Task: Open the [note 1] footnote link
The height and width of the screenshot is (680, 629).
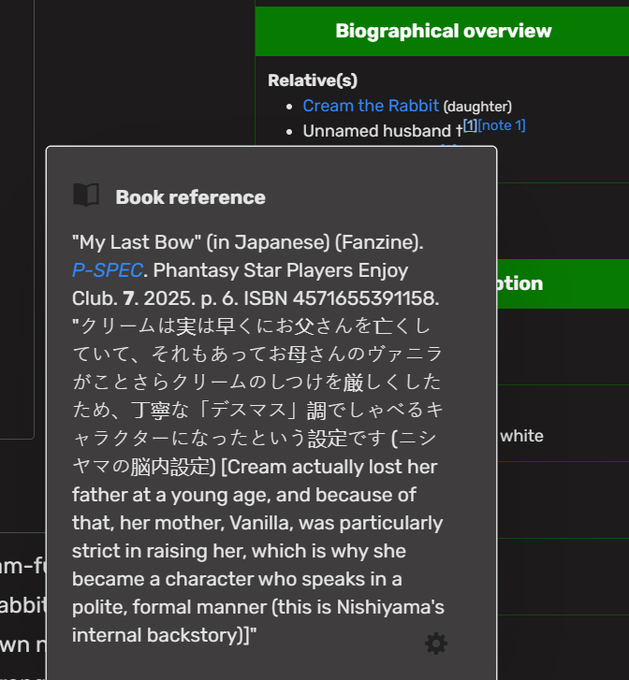Action: pyautogui.click(x=501, y=125)
